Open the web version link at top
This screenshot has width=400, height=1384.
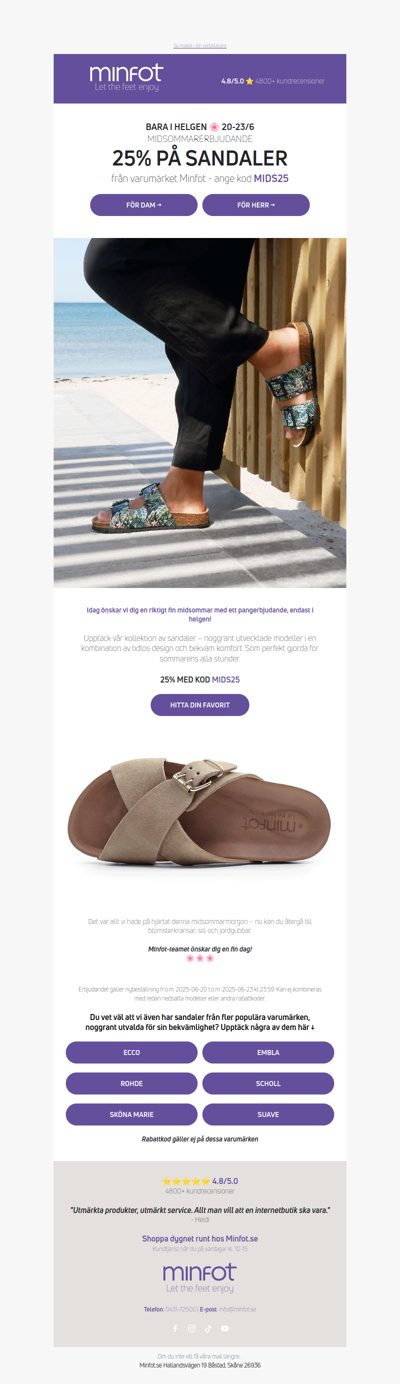coord(200,45)
